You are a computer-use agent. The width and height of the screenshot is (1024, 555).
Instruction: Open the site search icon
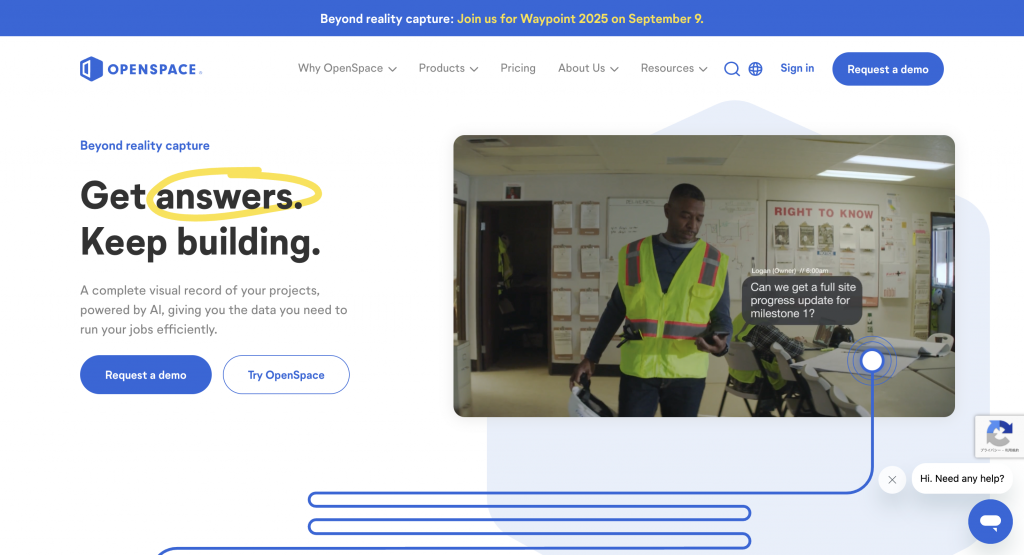(x=731, y=69)
